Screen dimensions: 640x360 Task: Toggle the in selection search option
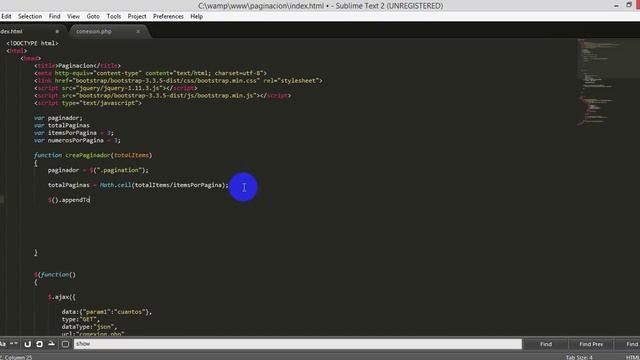click(x=51, y=344)
